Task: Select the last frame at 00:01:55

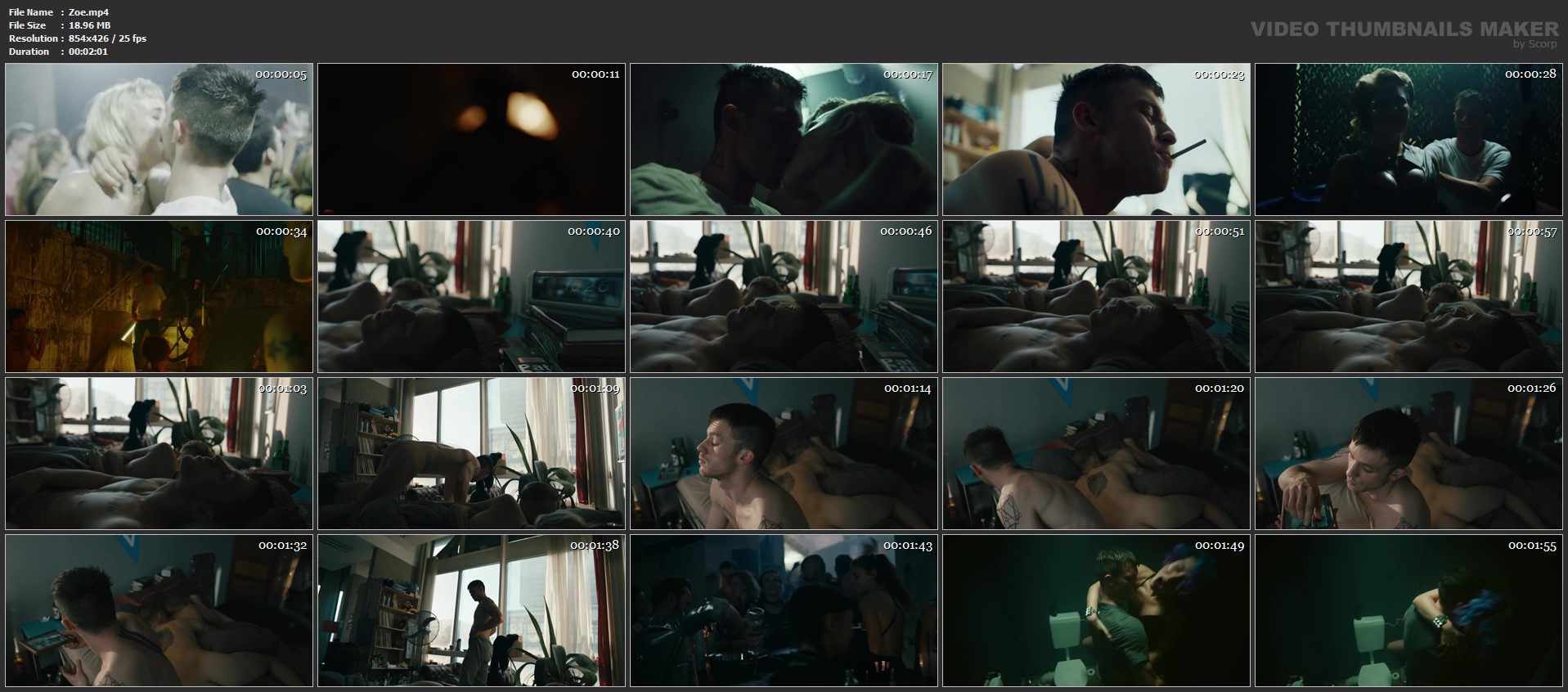Action: [x=1409, y=610]
